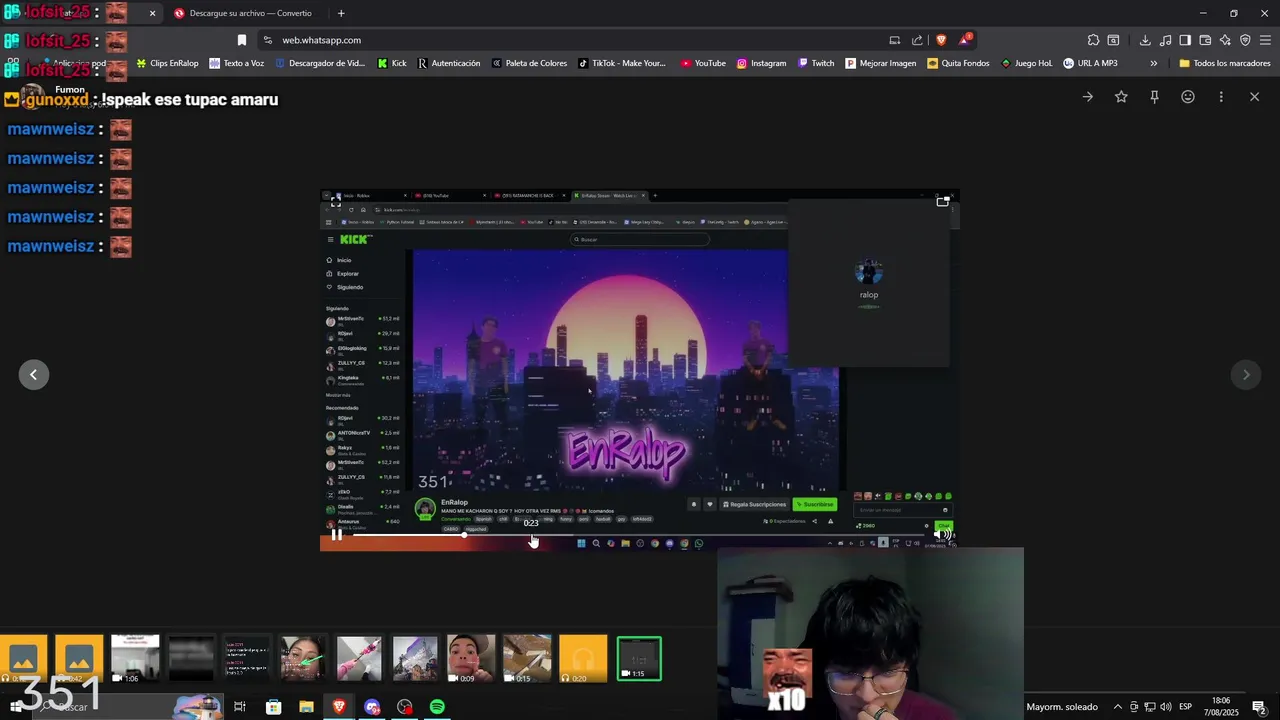Open the Leo AI assistant icon
The image size is (1280, 720).
click(x=1225, y=40)
